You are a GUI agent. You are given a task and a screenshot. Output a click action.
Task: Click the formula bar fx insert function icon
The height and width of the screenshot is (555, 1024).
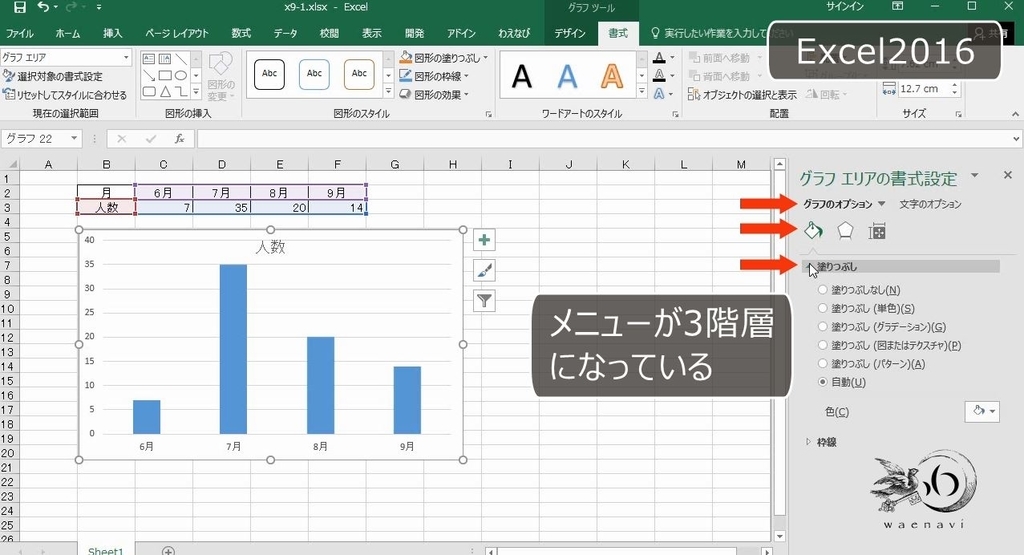pos(180,138)
